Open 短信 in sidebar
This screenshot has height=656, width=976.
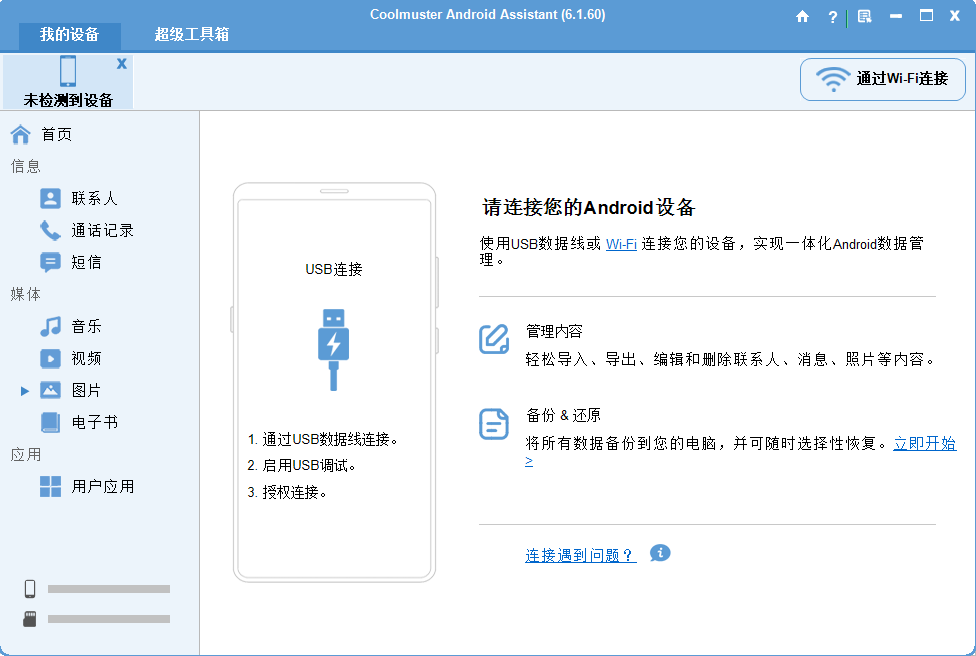(x=86, y=262)
